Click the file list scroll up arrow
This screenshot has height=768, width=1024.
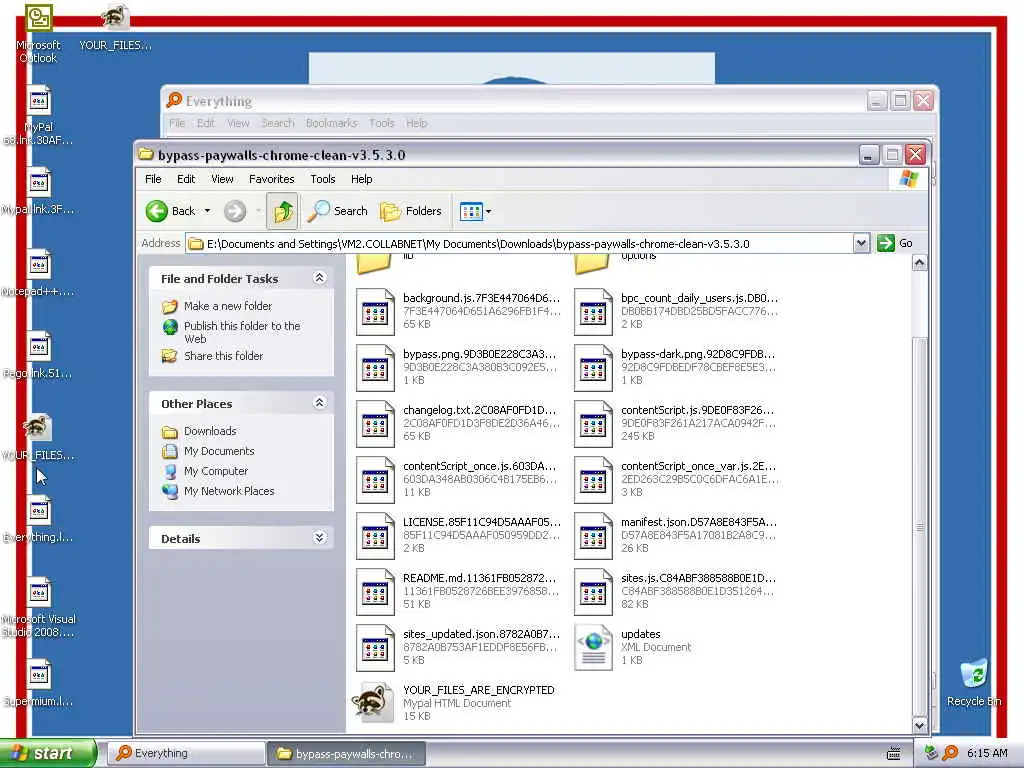(x=920, y=263)
